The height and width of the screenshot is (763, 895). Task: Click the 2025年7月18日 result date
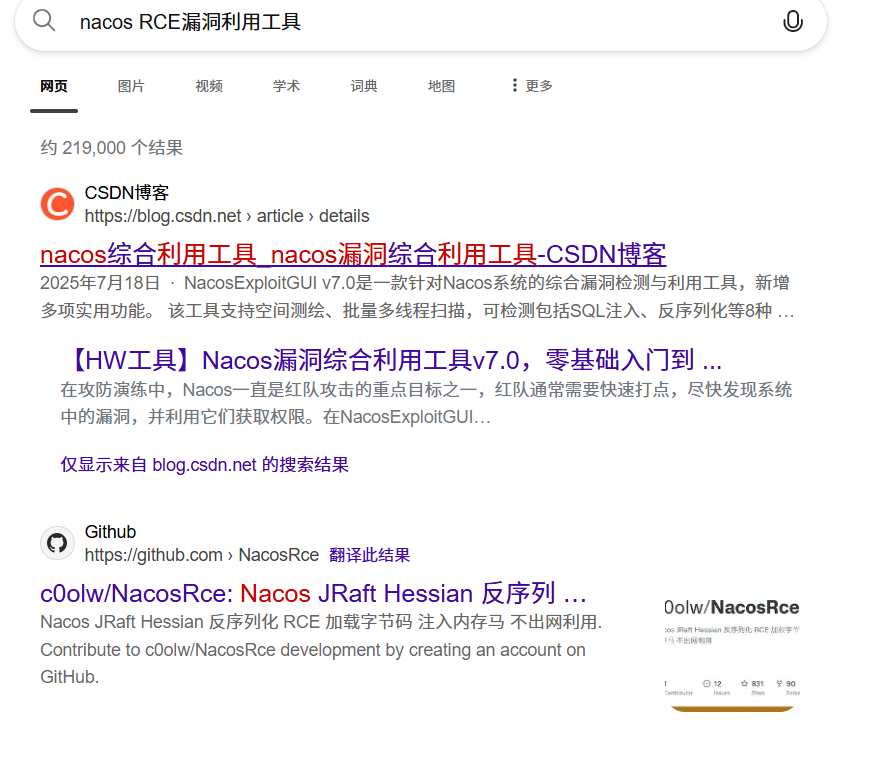[x=100, y=282]
